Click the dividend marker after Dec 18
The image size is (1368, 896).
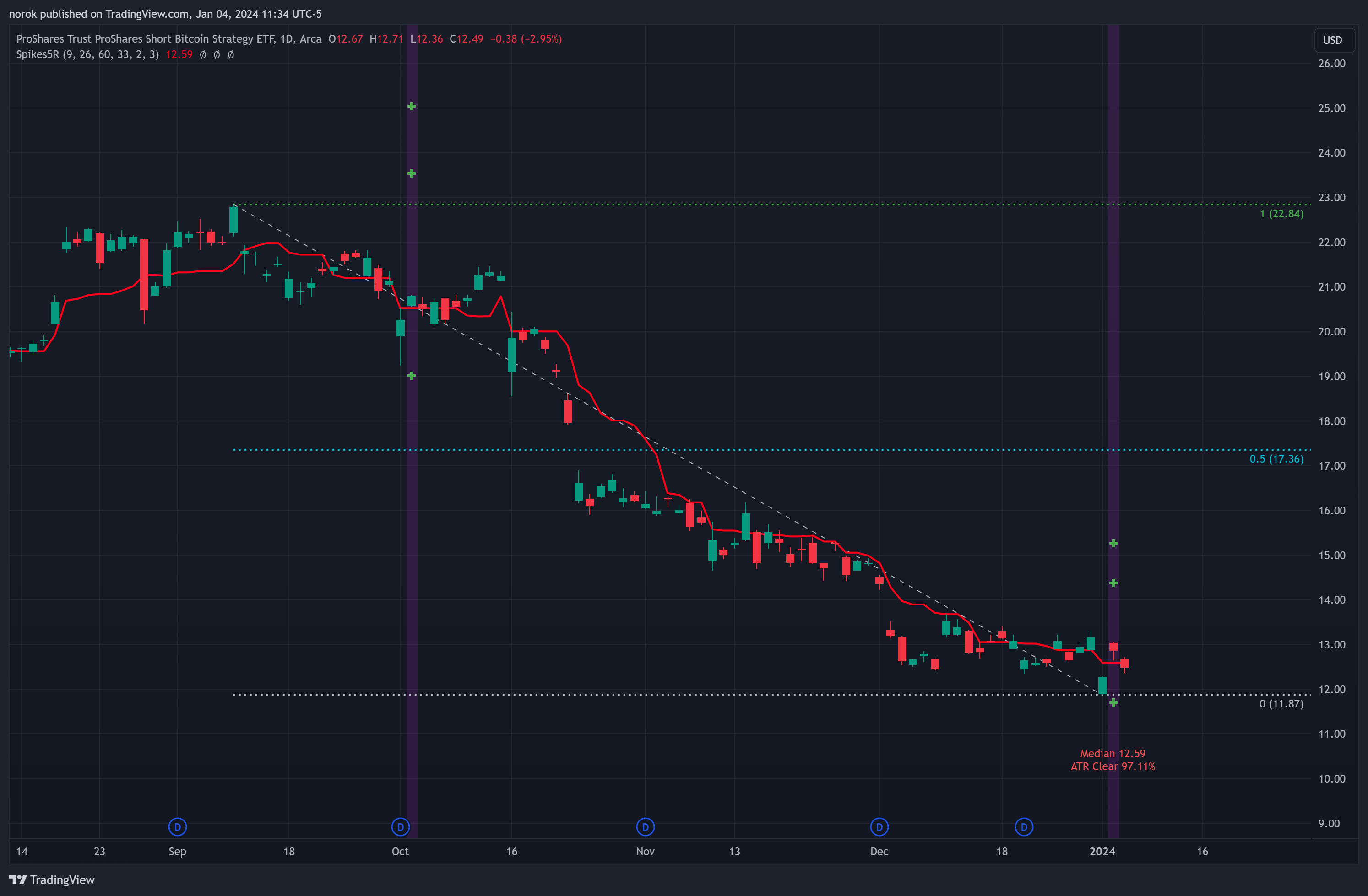(1024, 827)
